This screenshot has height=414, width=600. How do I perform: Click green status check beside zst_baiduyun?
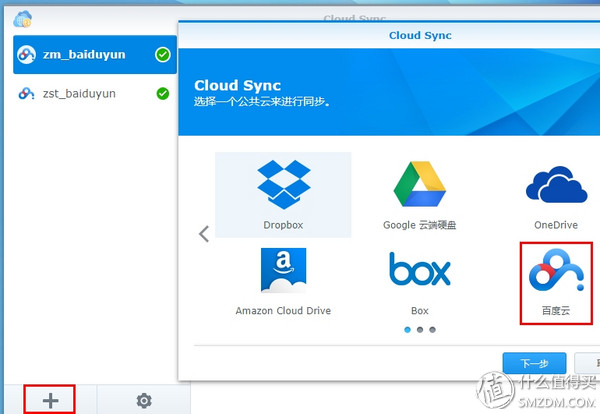pos(163,94)
